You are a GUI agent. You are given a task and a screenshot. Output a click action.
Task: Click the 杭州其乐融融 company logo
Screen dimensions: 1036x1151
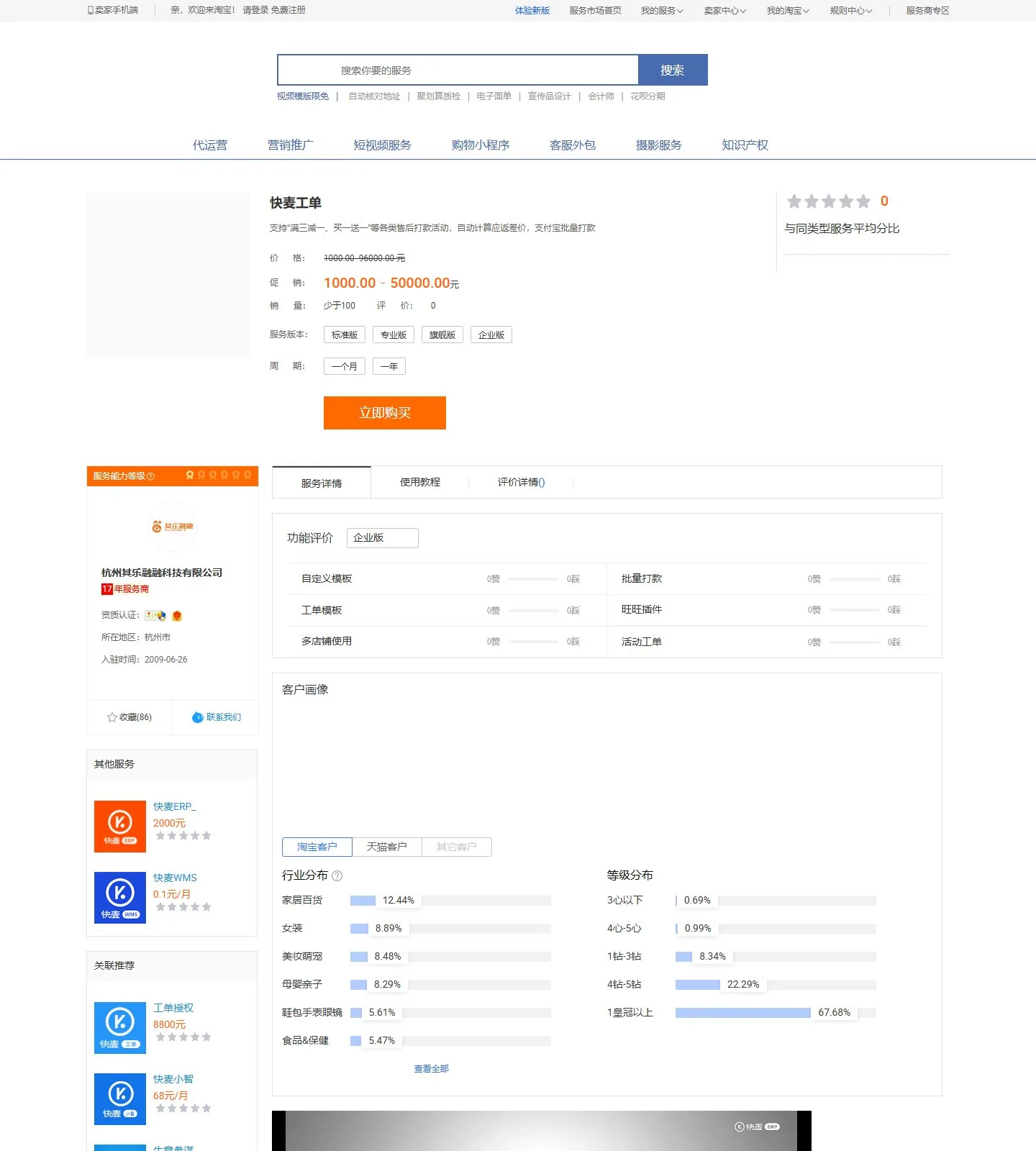(173, 527)
